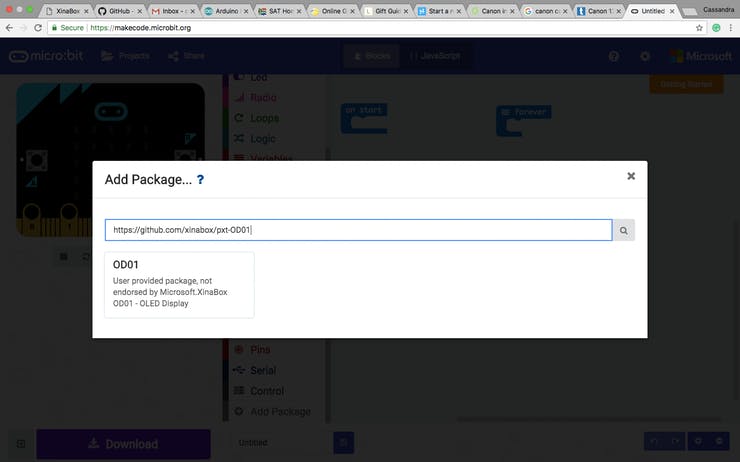Click the zoom out button
The height and width of the screenshot is (462, 740).
click(x=719, y=442)
